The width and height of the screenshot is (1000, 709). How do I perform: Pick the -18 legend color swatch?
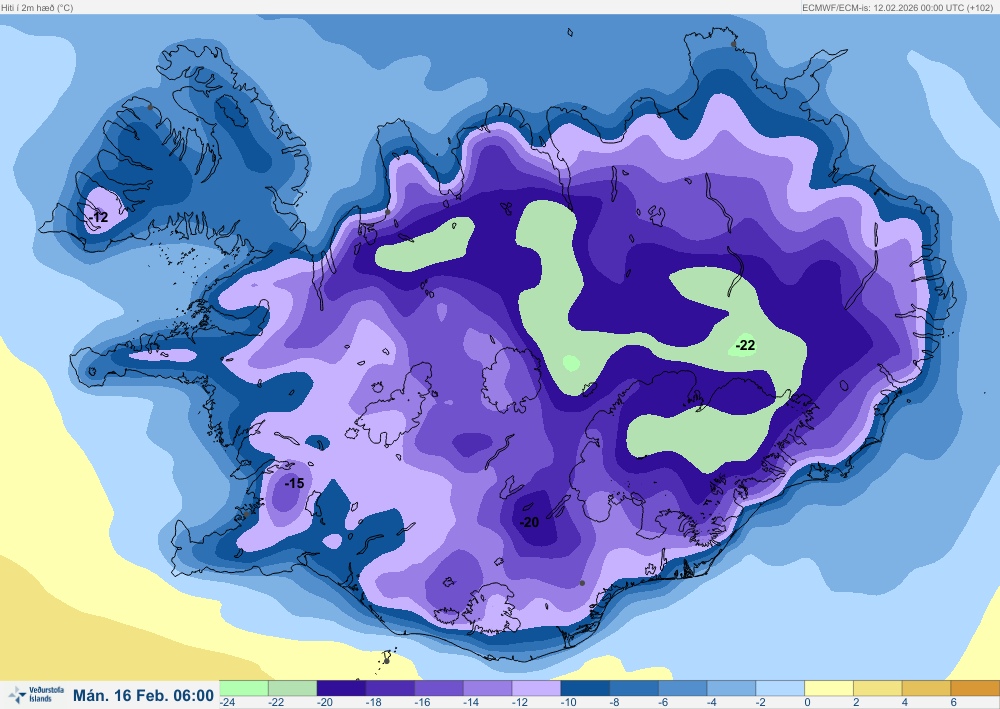pos(390,688)
